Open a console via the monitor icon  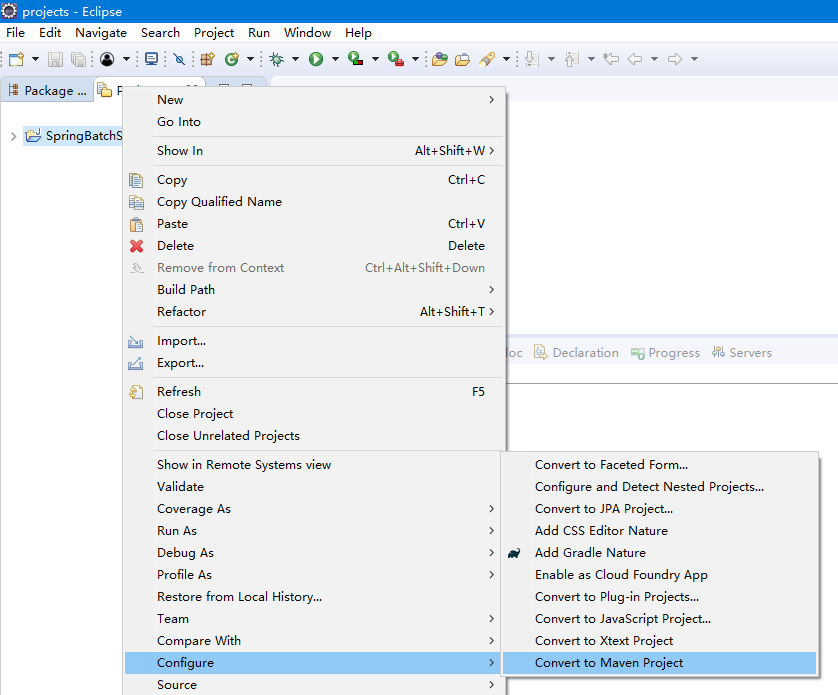[x=152, y=59]
